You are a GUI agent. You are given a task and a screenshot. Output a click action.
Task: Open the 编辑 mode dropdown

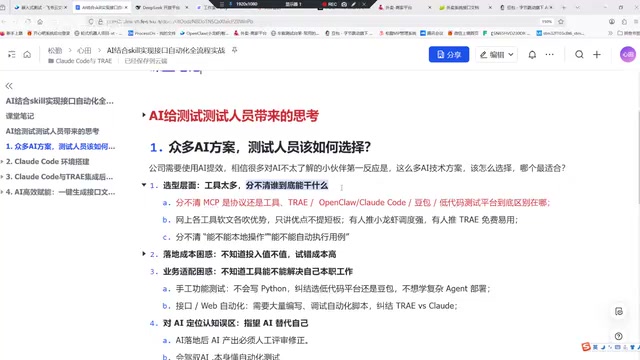496,54
